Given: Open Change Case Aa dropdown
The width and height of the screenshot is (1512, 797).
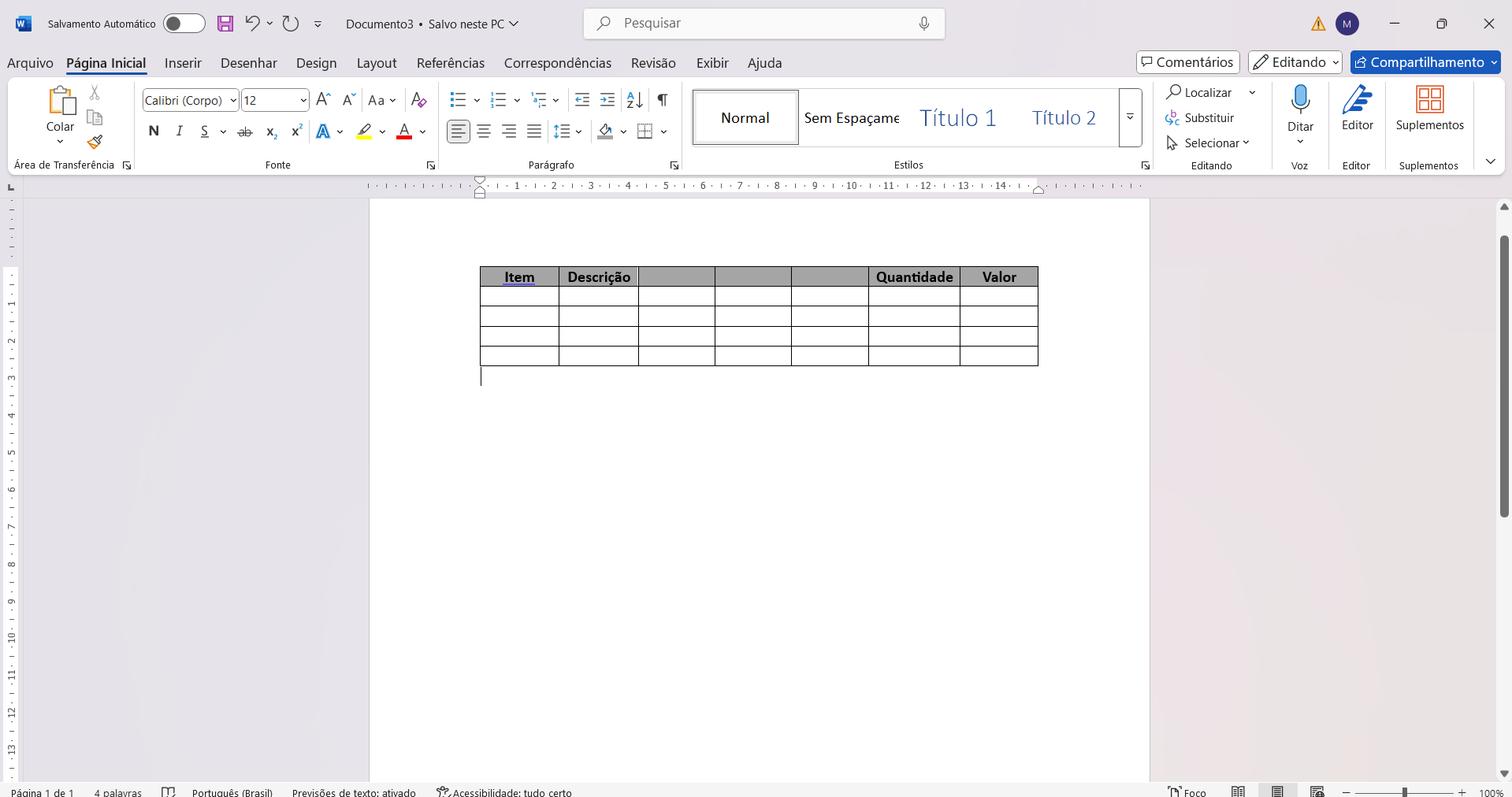Looking at the screenshot, I should (x=382, y=100).
